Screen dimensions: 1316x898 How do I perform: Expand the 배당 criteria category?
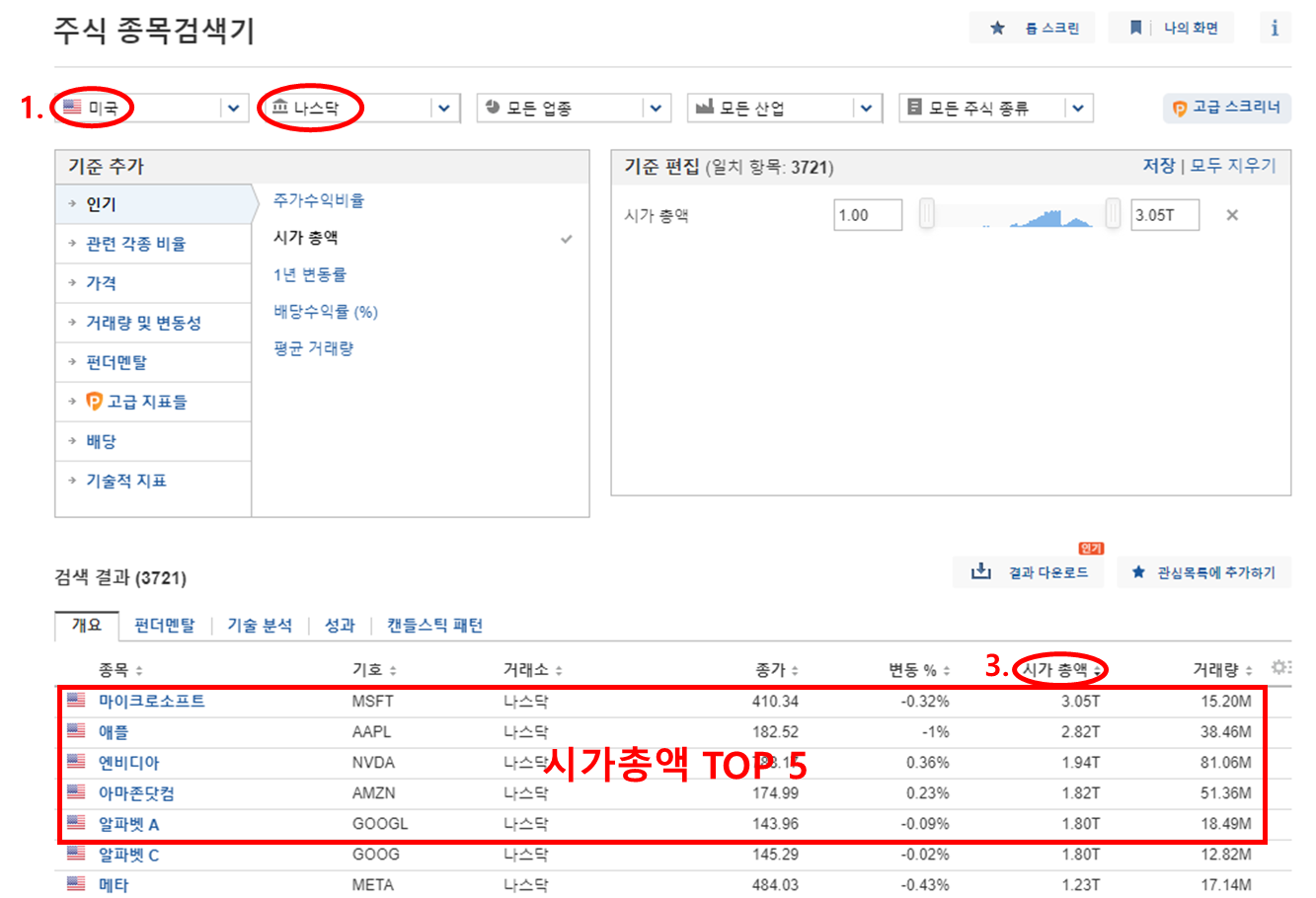point(154,441)
